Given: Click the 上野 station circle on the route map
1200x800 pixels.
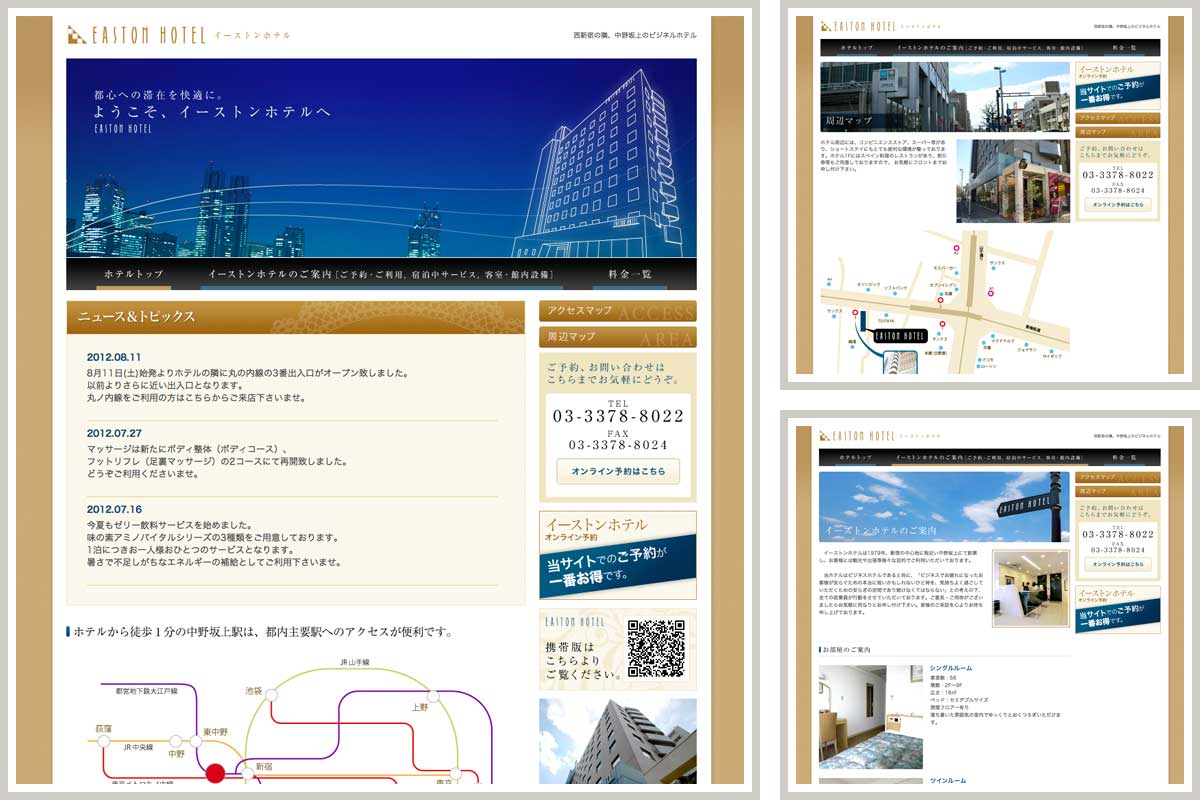Looking at the screenshot, I should tap(433, 695).
